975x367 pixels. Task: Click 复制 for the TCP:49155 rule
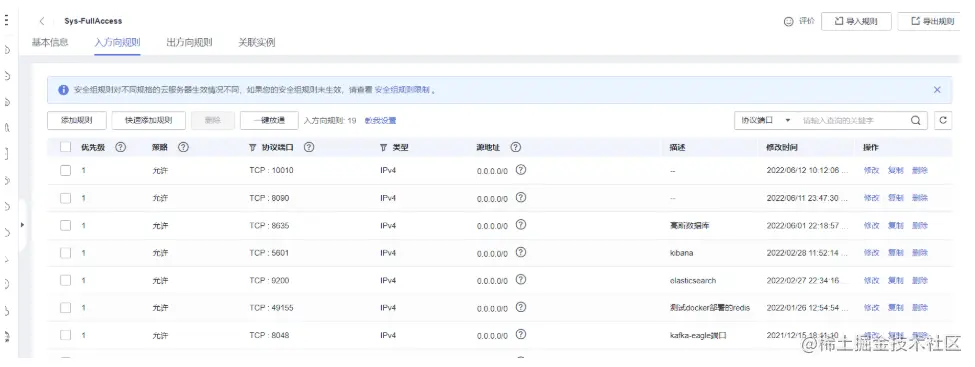click(895, 307)
